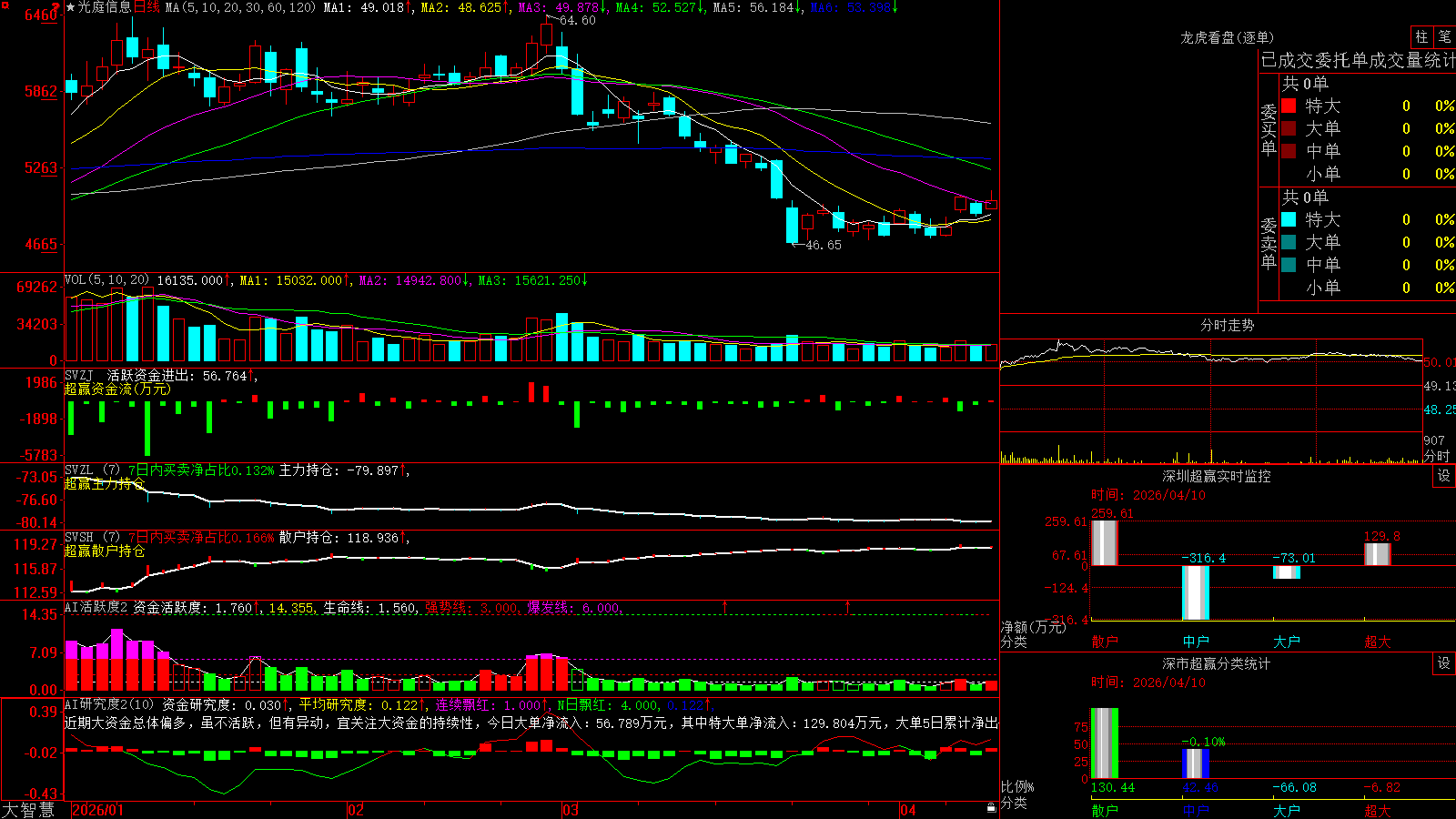Click the SVZL indicator label
This screenshot has width=1456, height=819.
[79, 470]
